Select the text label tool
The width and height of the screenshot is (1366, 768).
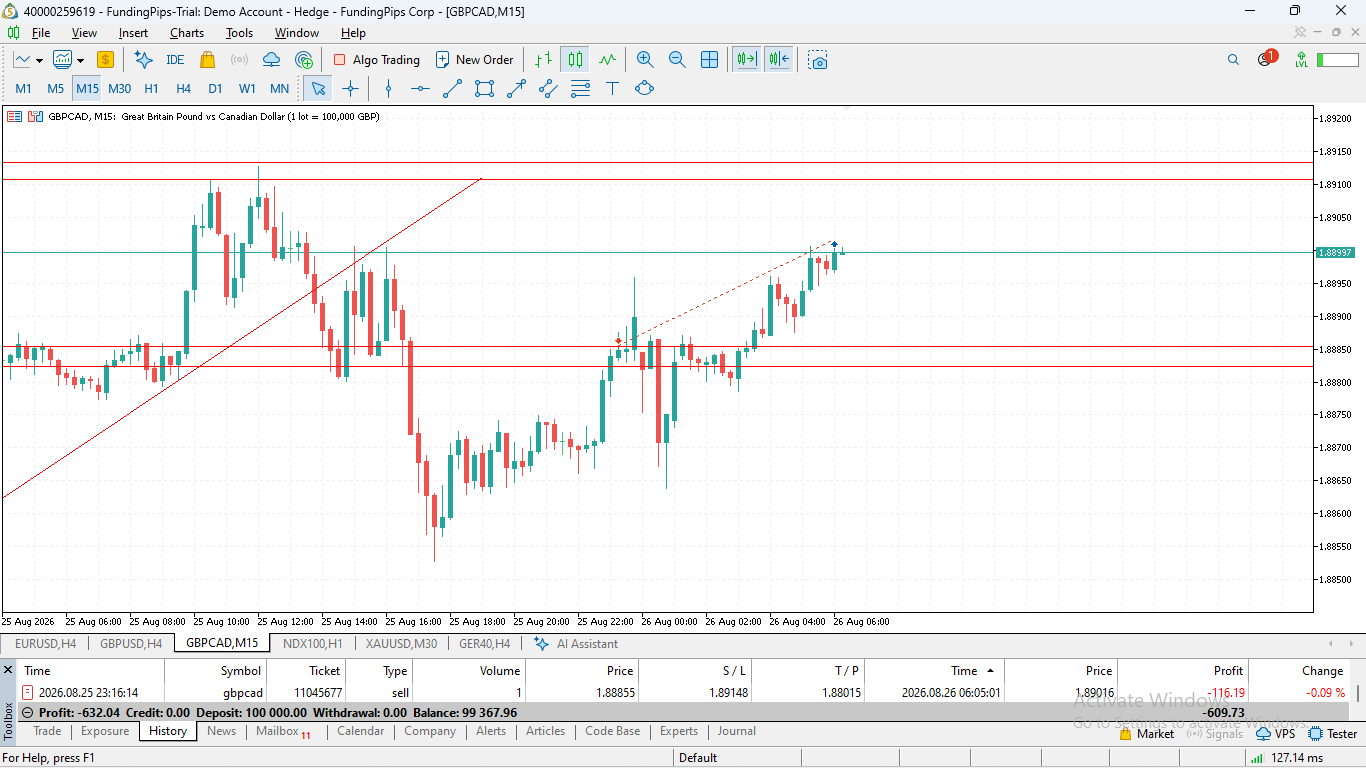(612, 88)
